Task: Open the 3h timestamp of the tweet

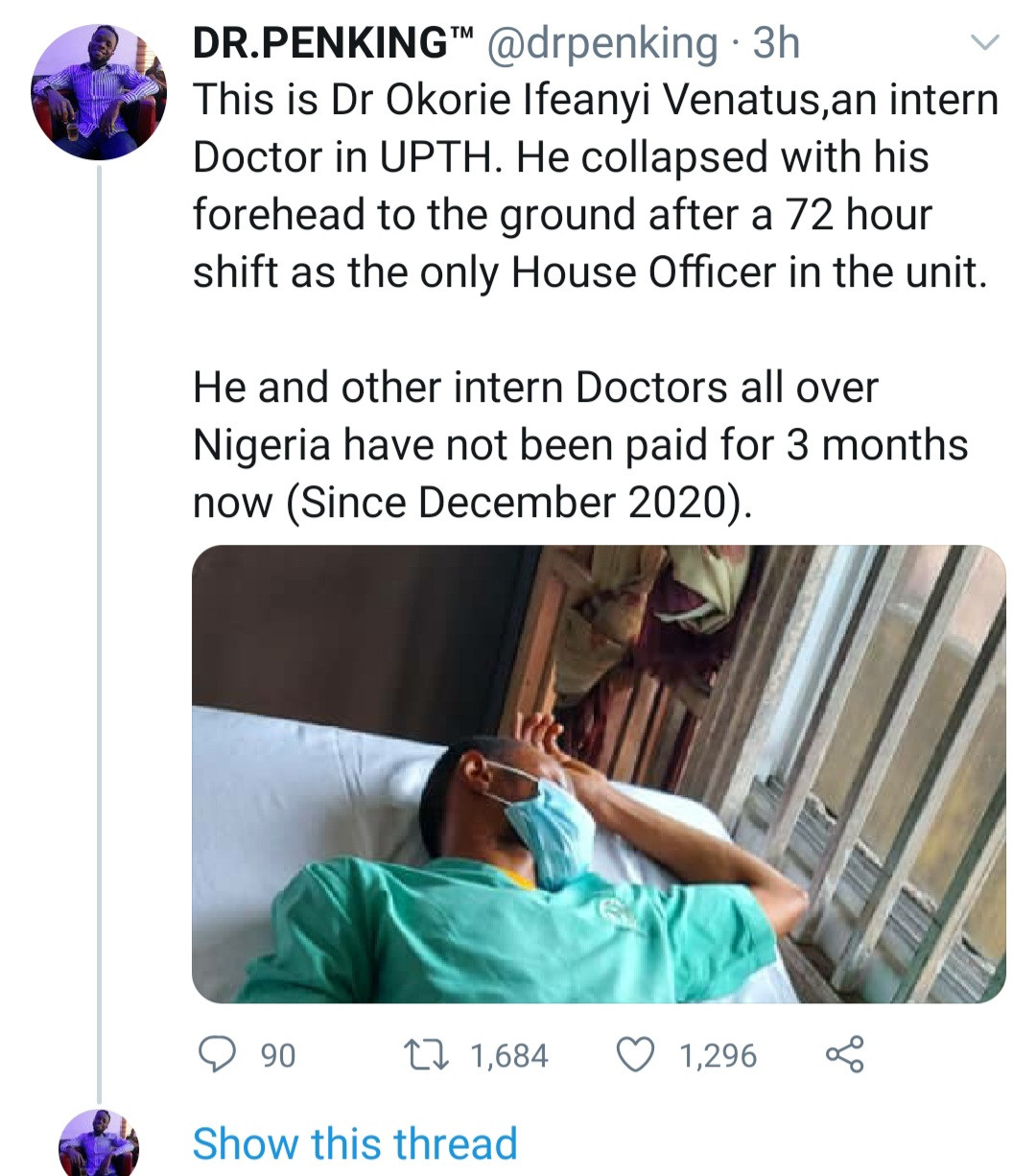Action: point(775,43)
